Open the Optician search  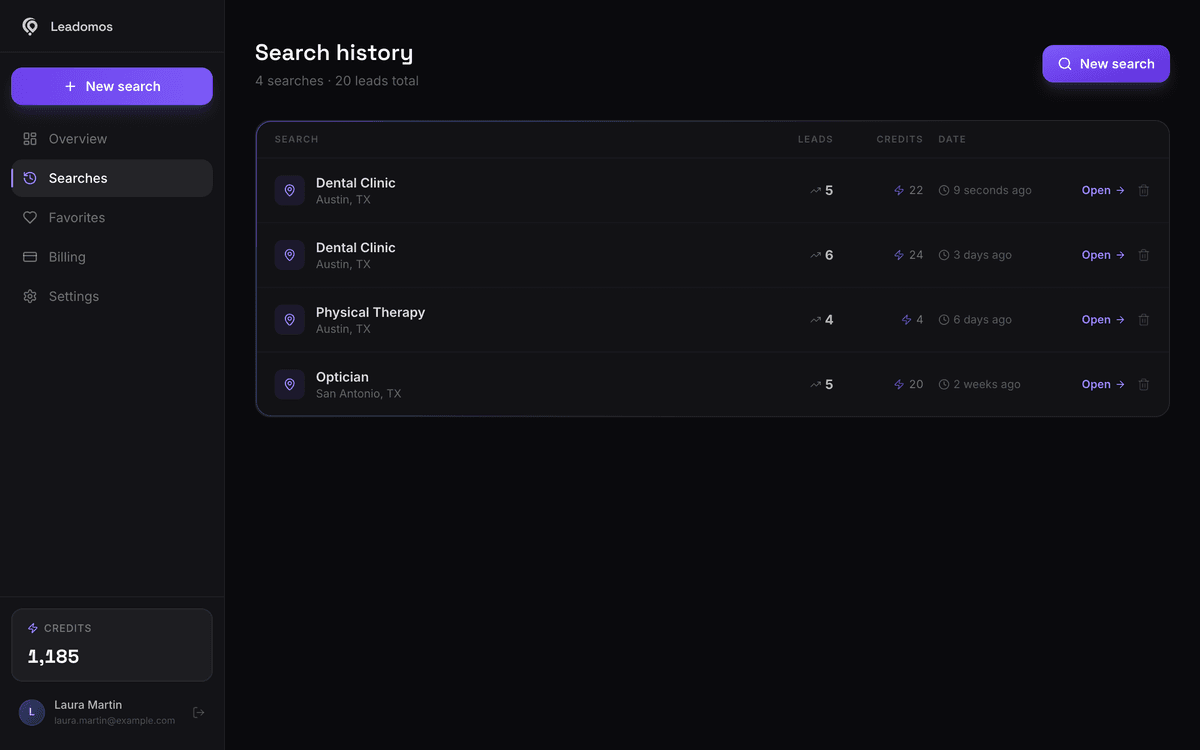(1103, 385)
